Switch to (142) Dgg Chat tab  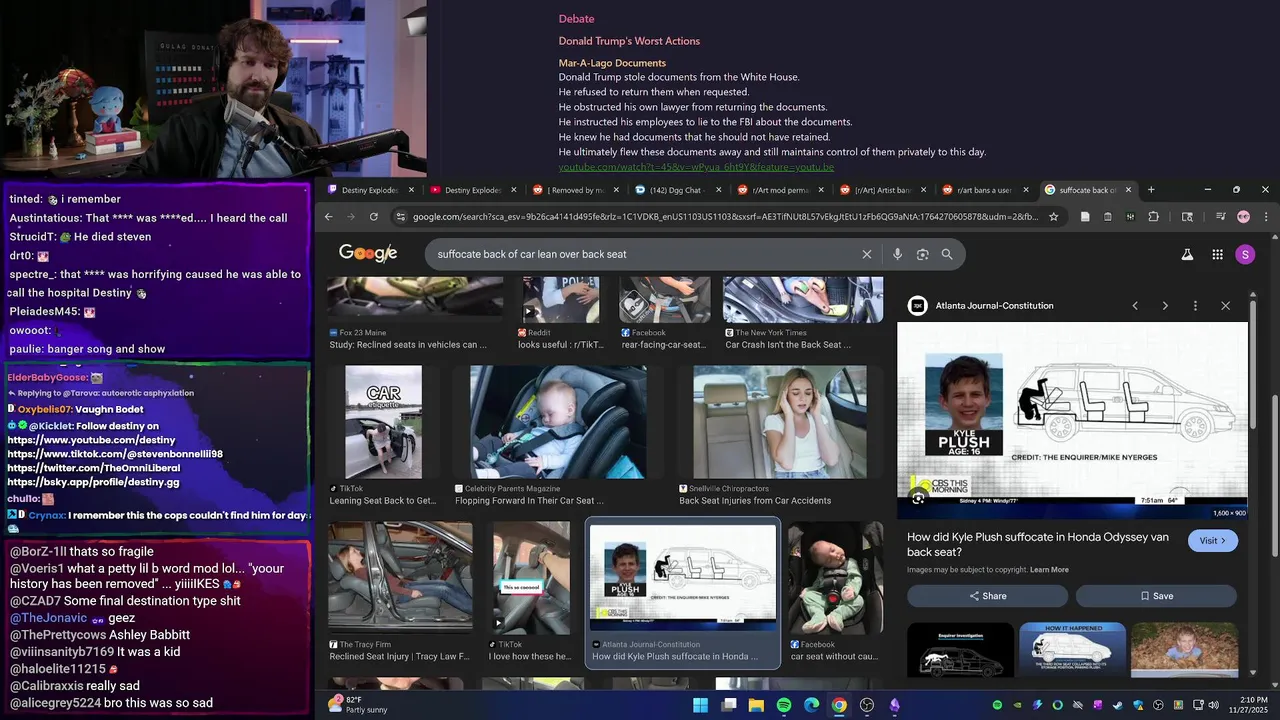pos(678,189)
